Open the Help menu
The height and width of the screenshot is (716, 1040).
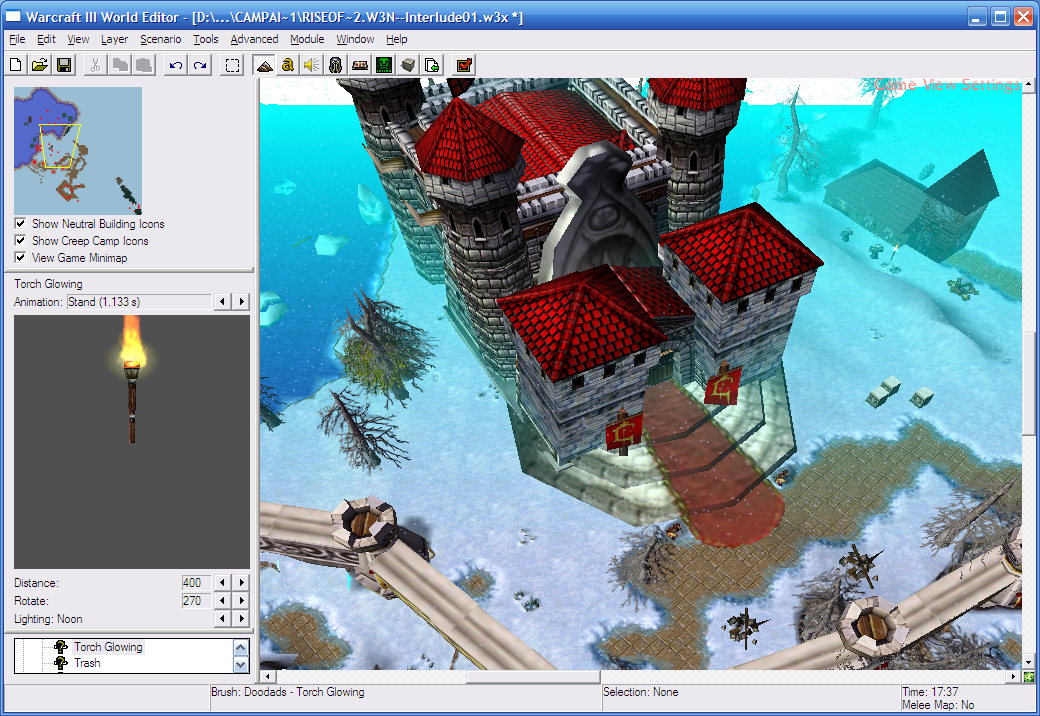coord(397,39)
